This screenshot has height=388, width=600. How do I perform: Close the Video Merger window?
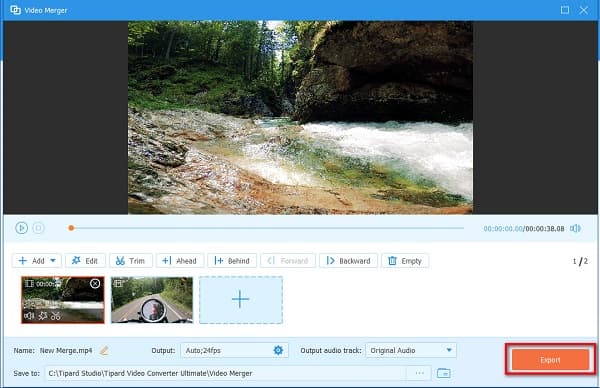point(584,10)
